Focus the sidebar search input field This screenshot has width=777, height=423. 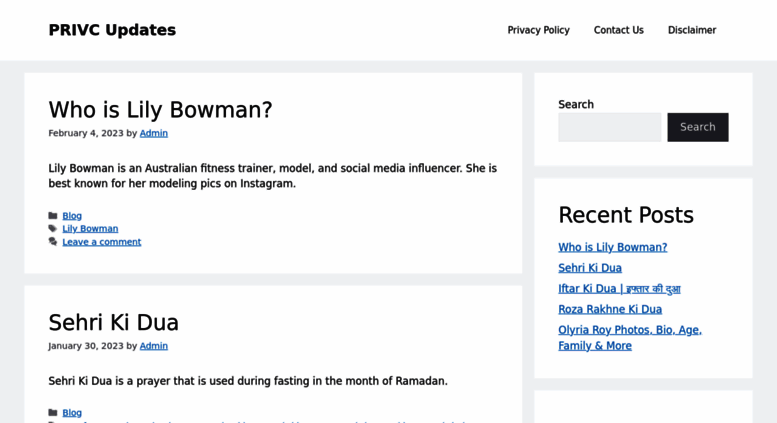pos(610,127)
